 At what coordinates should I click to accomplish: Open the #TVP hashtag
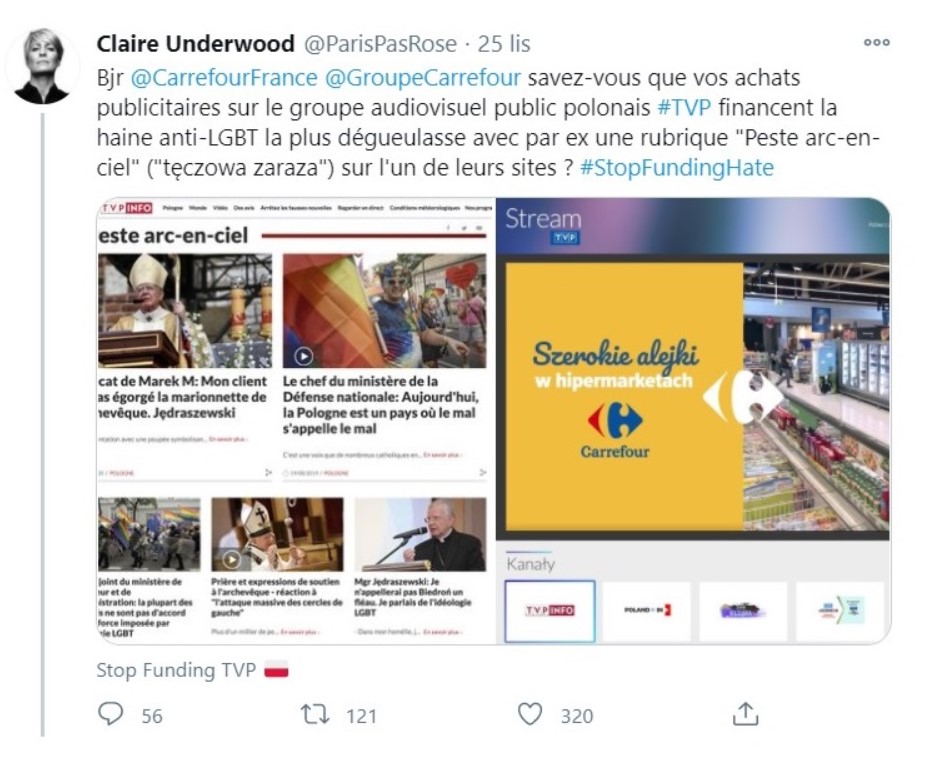coord(684,107)
